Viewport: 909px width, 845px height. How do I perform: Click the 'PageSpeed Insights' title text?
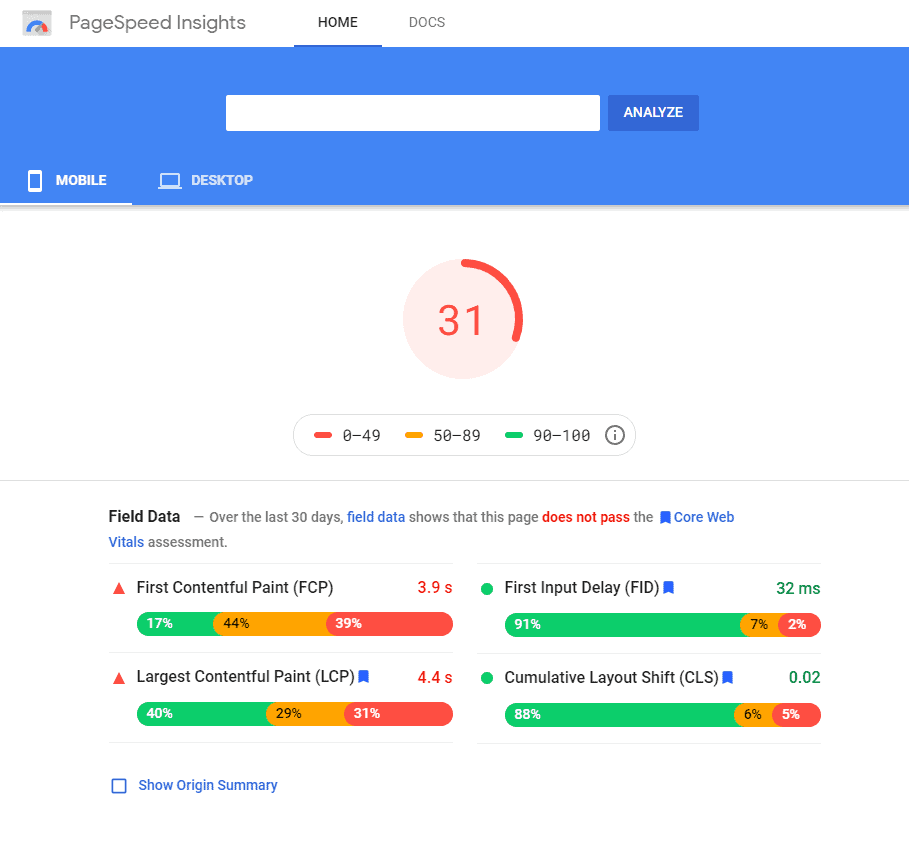point(157,23)
